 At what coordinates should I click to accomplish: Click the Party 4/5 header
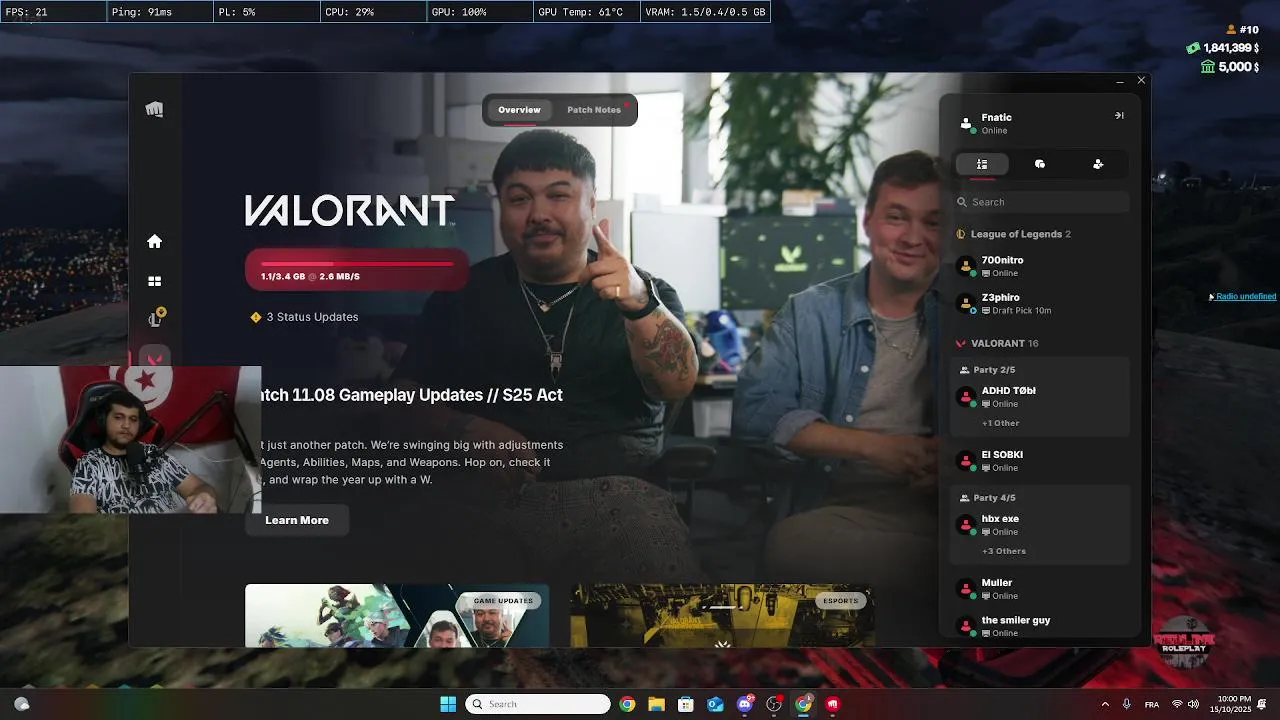pyautogui.click(x=987, y=498)
